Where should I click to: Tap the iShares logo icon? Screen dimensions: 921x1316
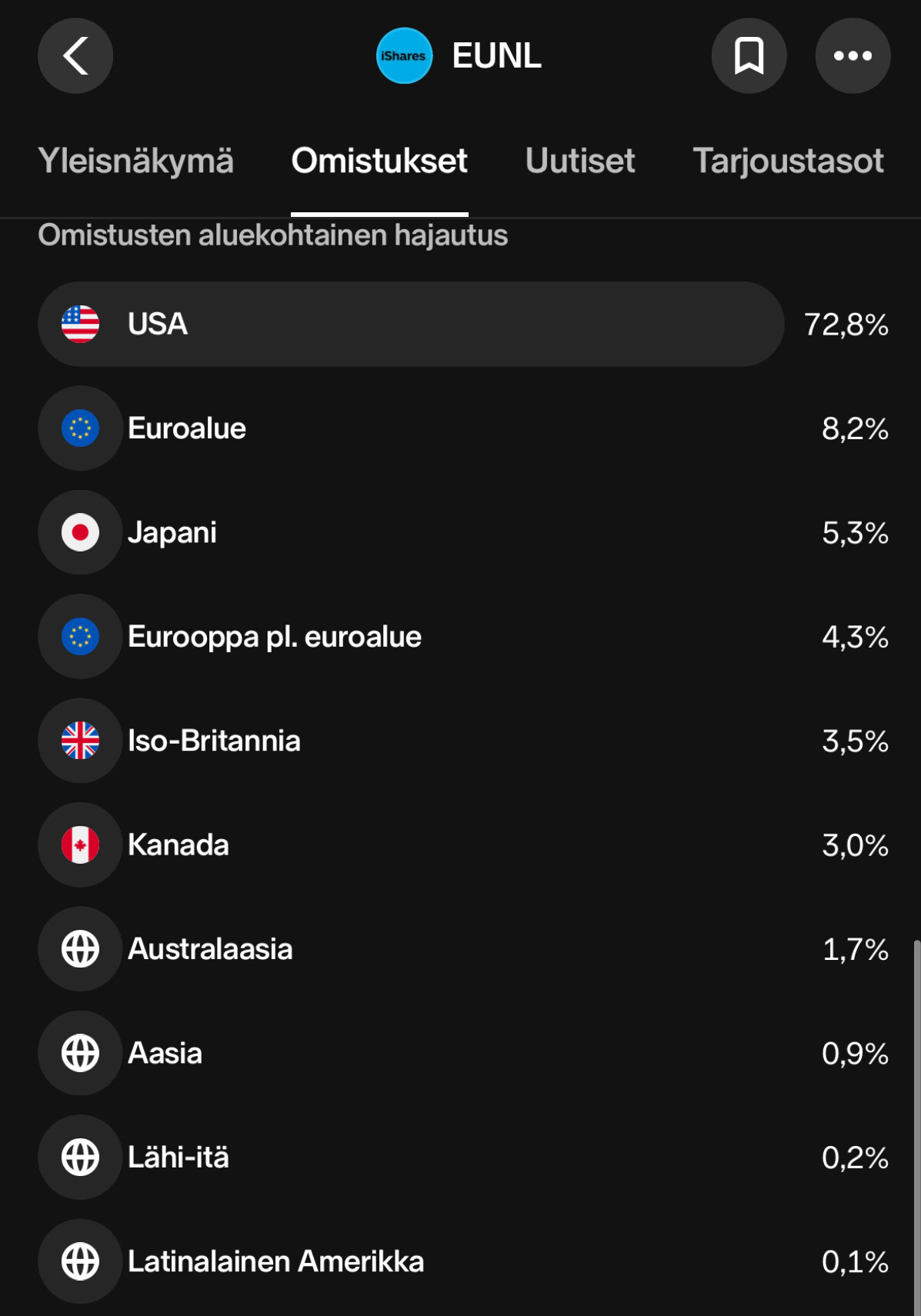tap(404, 56)
